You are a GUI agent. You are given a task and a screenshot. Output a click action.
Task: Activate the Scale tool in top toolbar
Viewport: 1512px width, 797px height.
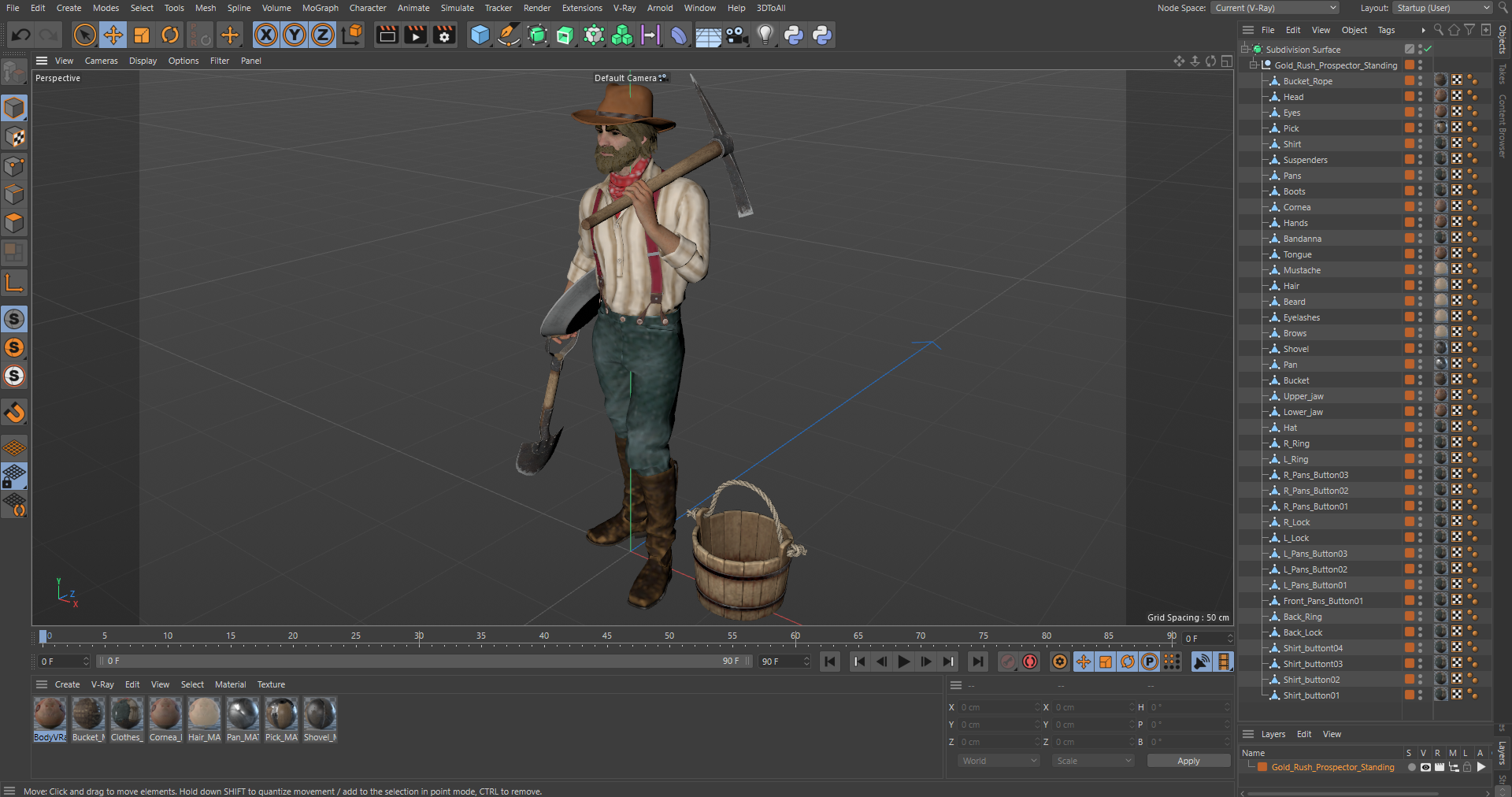point(142,35)
